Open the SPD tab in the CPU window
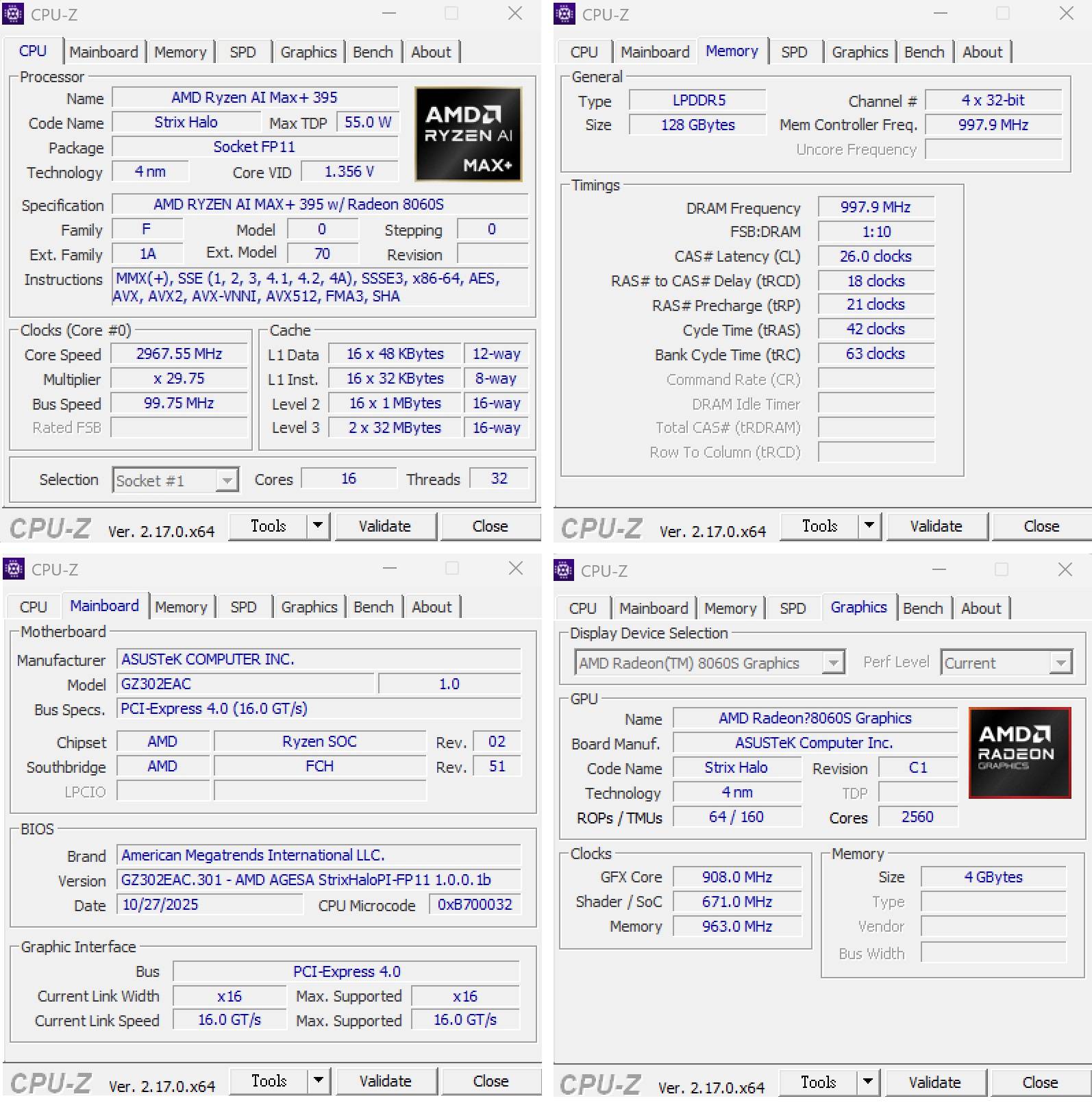Viewport: 1092px width, 1103px height. [243, 52]
